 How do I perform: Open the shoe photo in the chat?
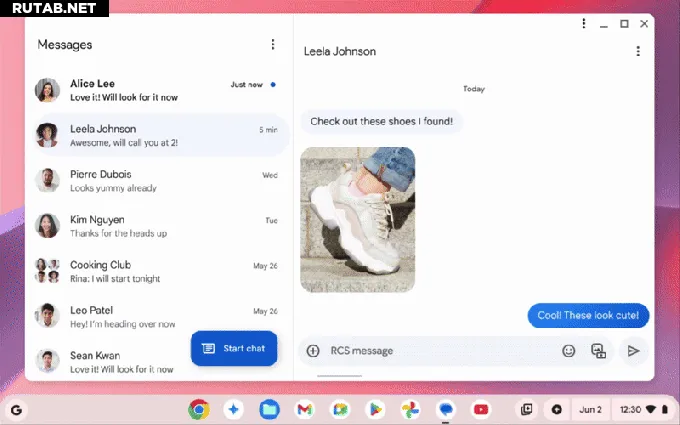coord(357,219)
